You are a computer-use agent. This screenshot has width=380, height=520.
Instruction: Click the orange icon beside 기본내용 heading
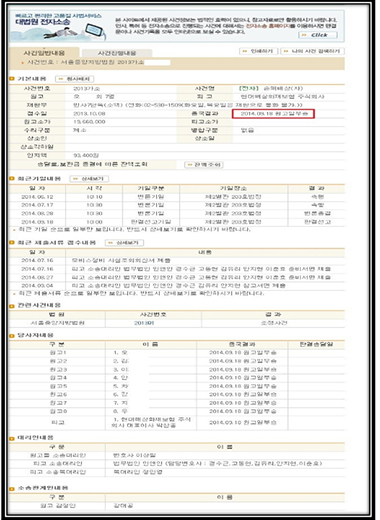[x=12, y=79]
